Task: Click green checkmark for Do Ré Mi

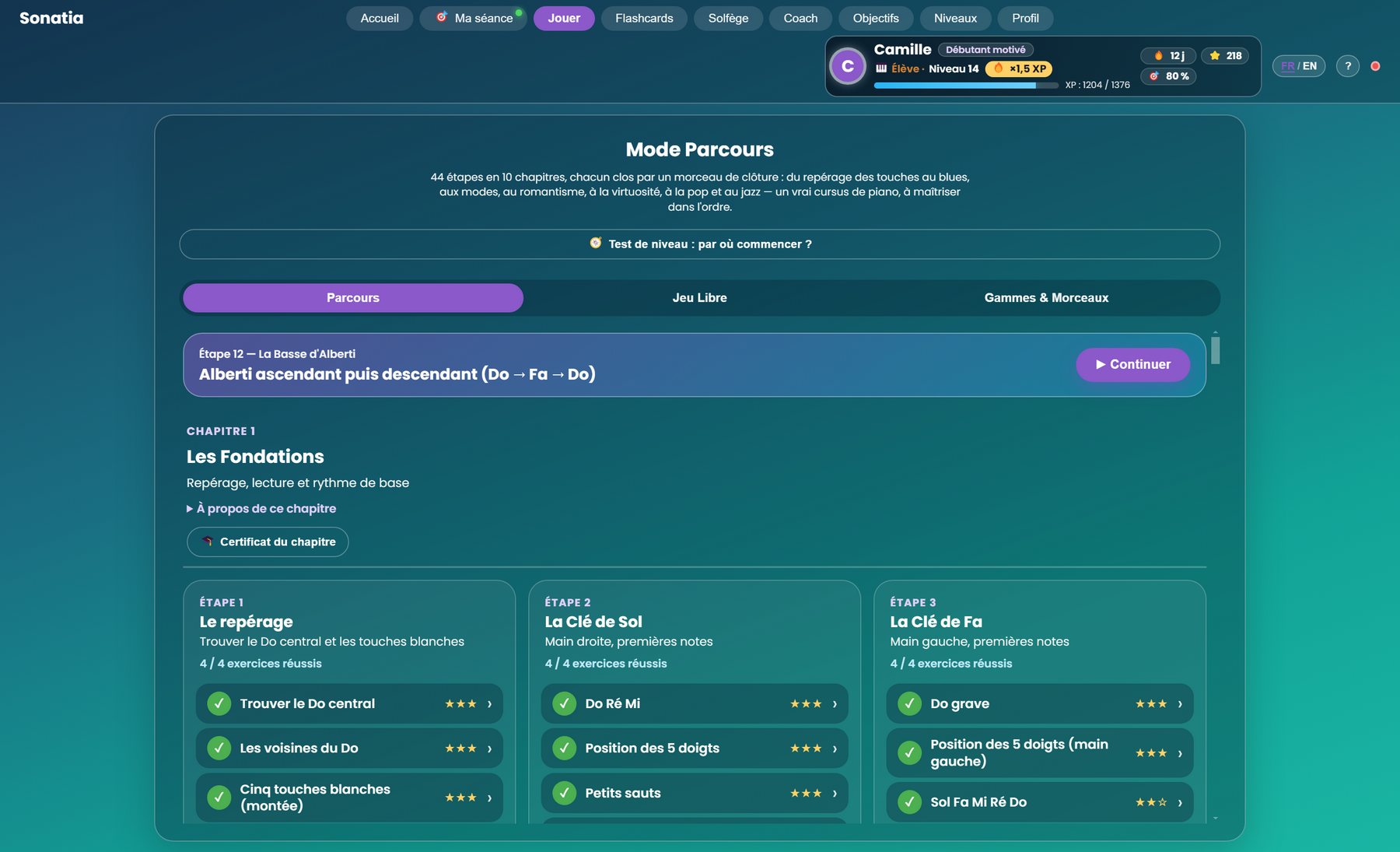Action: (x=565, y=703)
